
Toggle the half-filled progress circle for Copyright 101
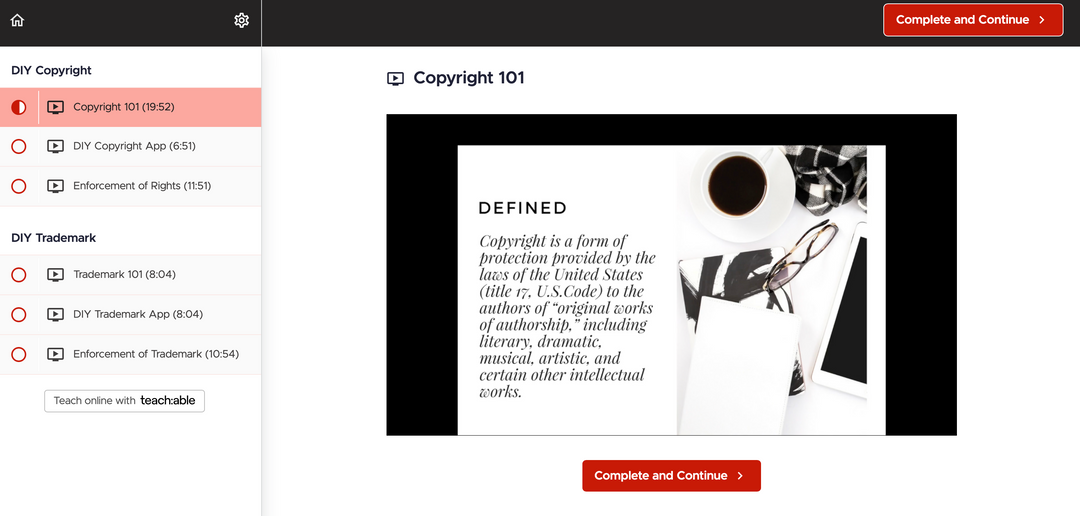tap(19, 107)
